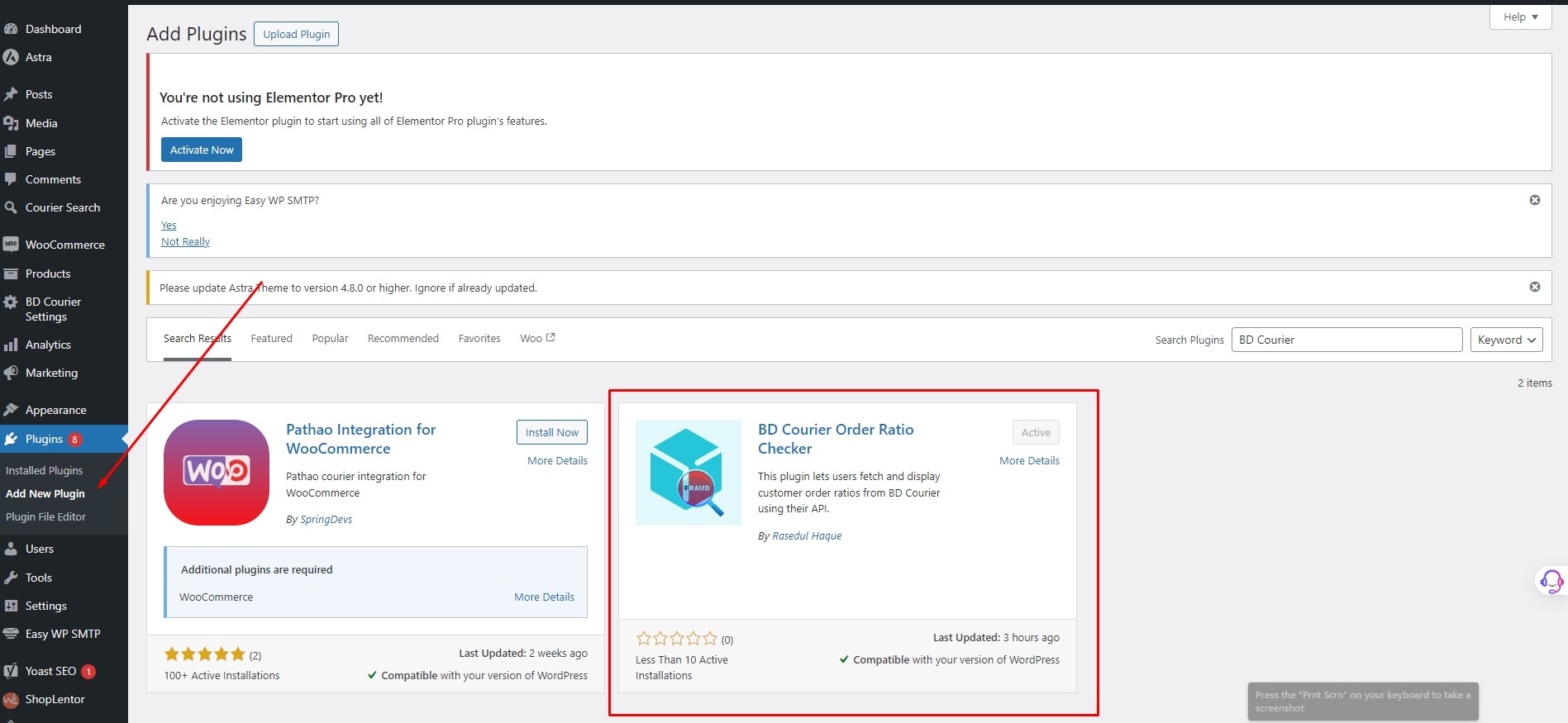Screen dimensions: 1568x723
Task: Click Pathao plugin five-star rating
Action: (x=205, y=654)
